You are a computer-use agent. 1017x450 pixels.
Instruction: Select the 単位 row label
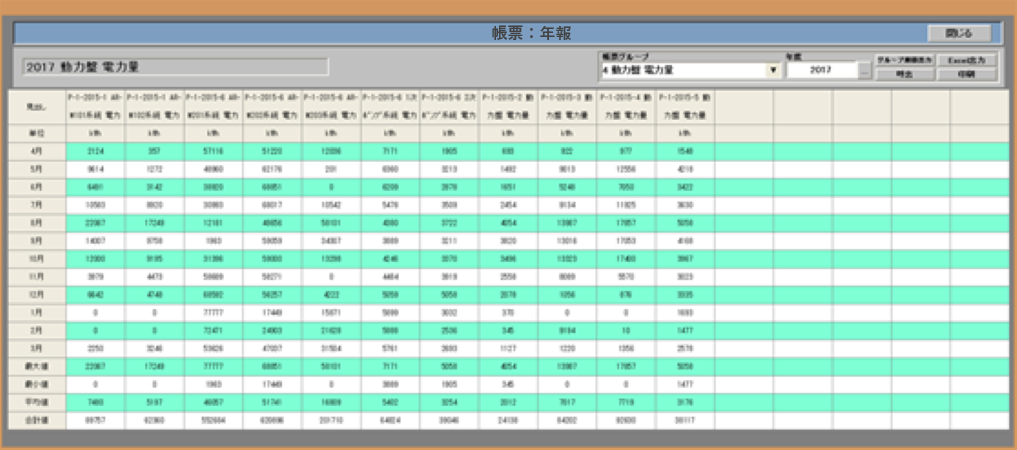tap(36, 134)
